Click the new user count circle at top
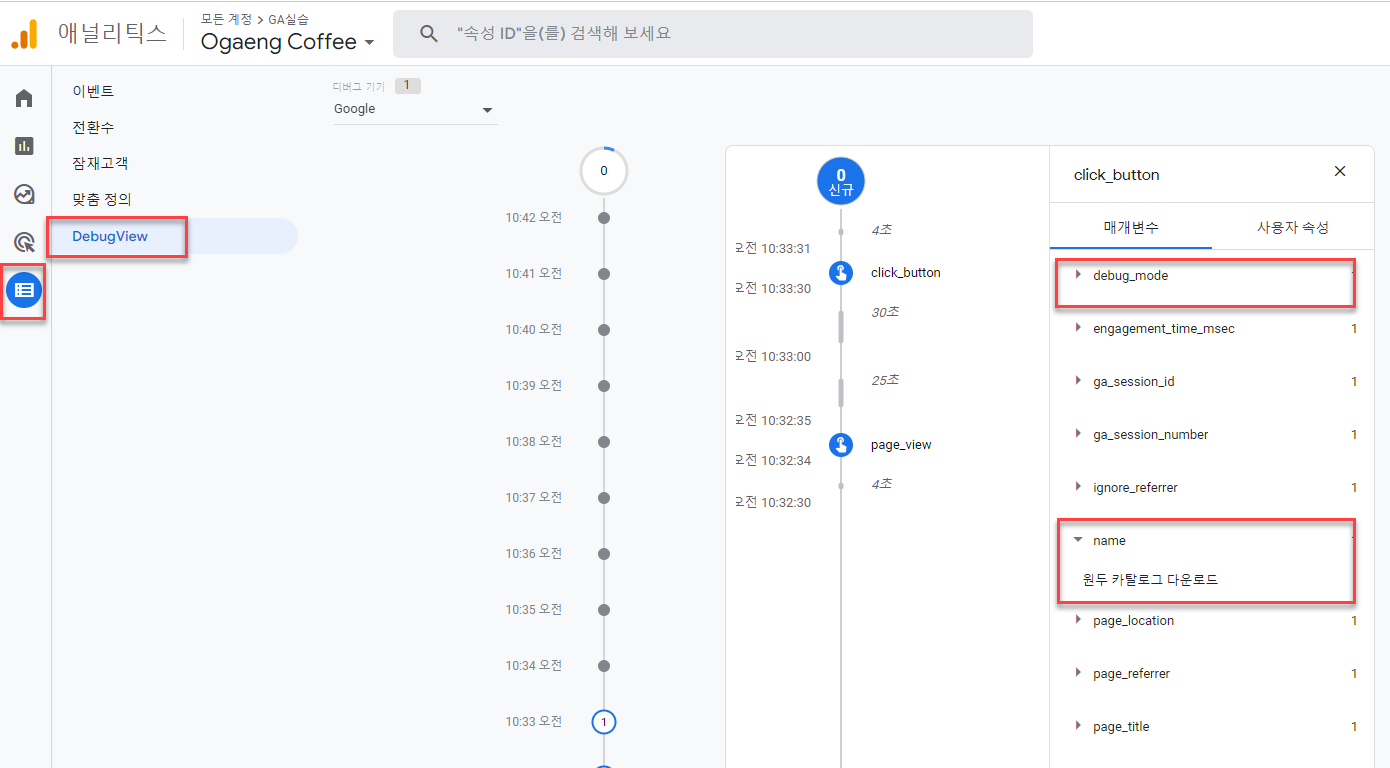This screenshot has height=768, width=1390. coord(841,181)
